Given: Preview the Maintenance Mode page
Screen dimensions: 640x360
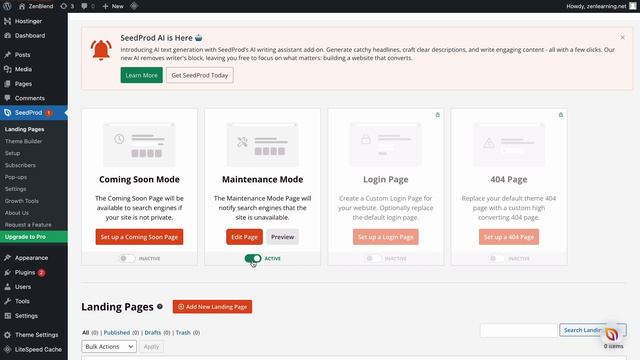Looking at the screenshot, I should pyautogui.click(x=282, y=237).
